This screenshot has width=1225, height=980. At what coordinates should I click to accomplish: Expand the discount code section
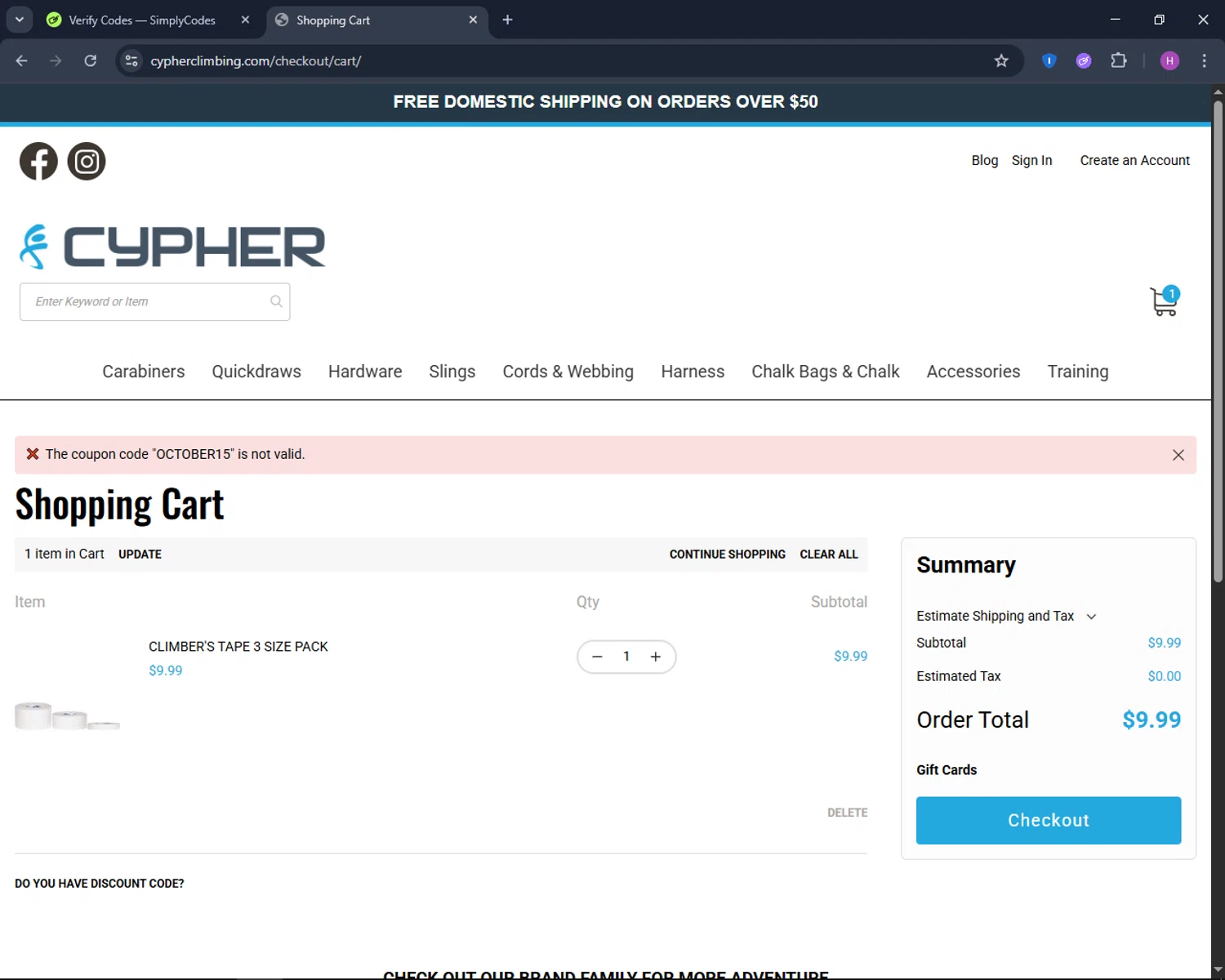[x=100, y=884]
